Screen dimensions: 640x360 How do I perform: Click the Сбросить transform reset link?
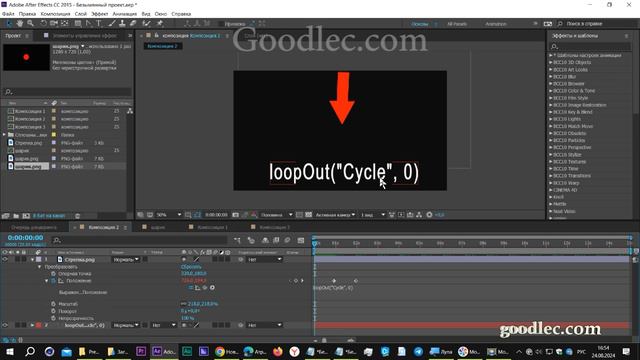(x=191, y=267)
